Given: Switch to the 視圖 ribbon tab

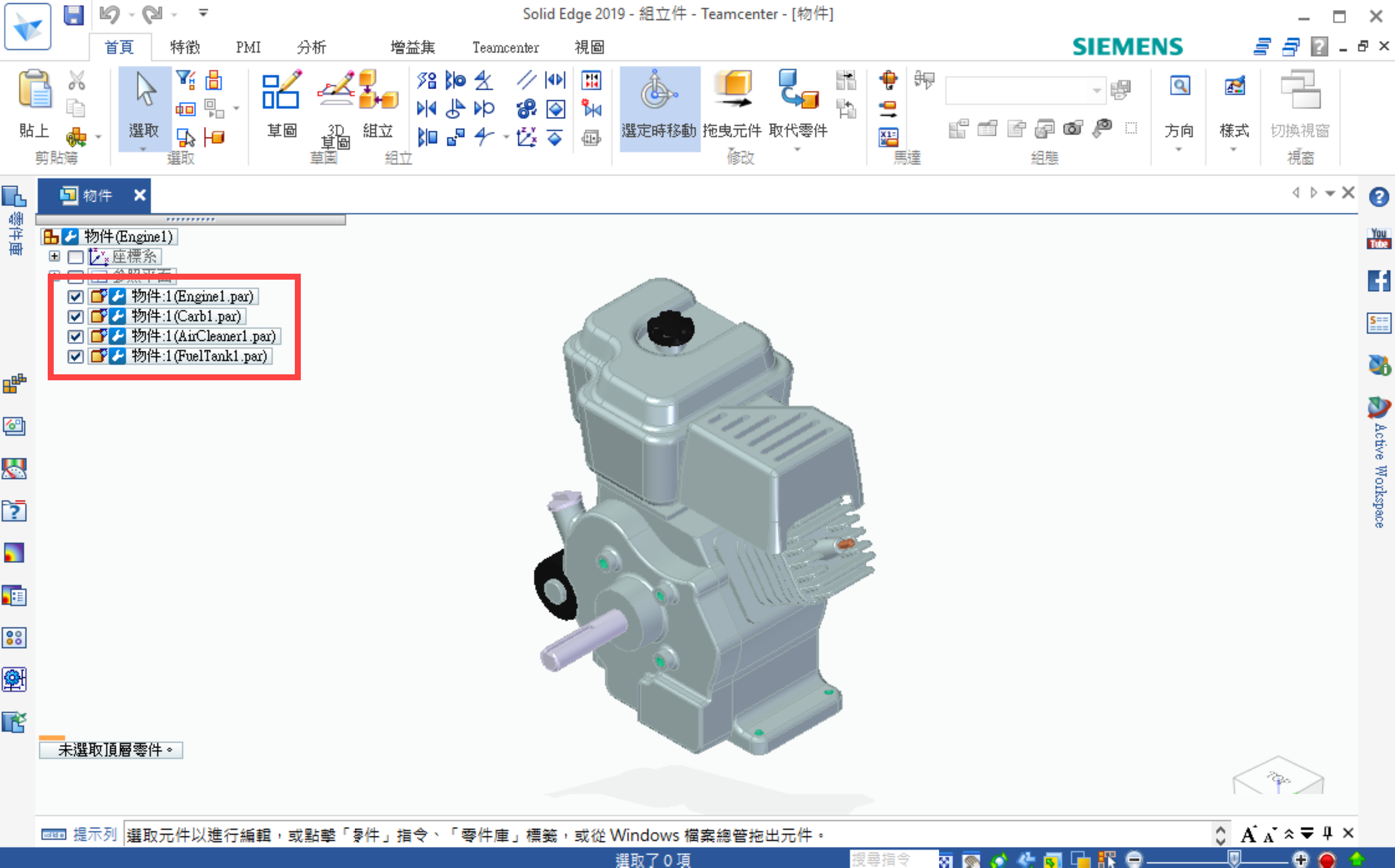Looking at the screenshot, I should 590,47.
